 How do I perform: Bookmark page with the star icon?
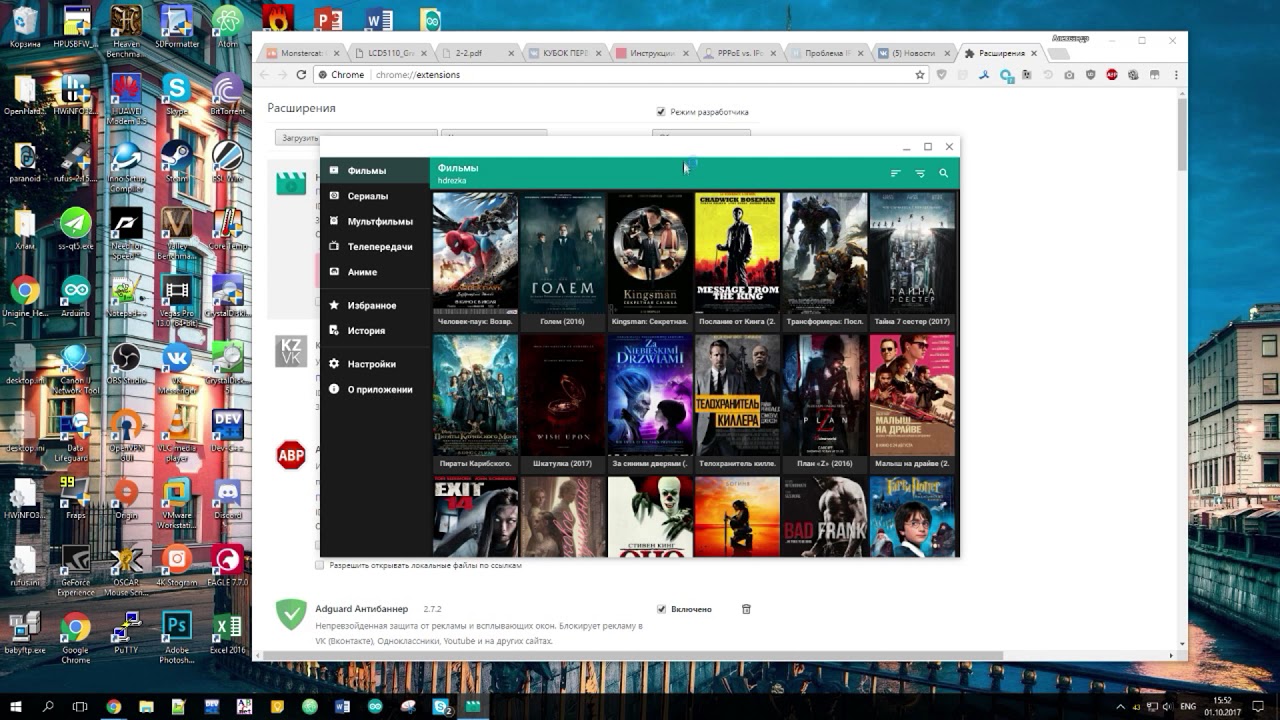[x=920, y=75]
